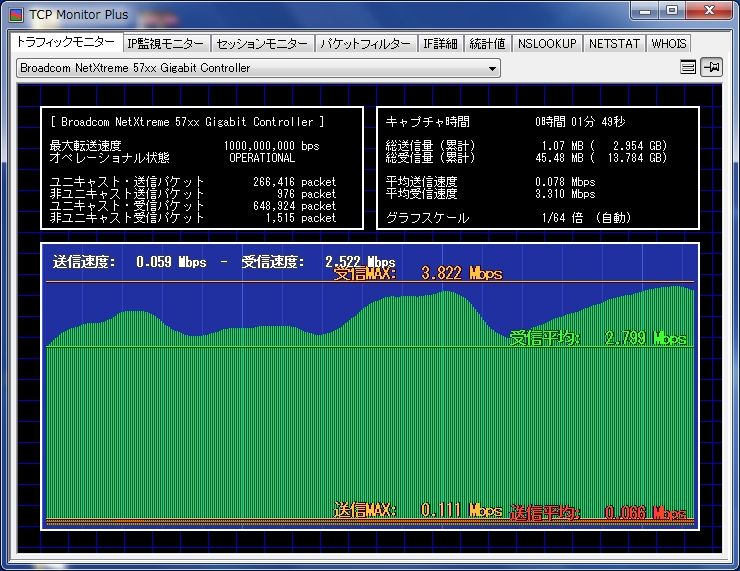Switch to the トラフィックモニター tab

click(66, 42)
